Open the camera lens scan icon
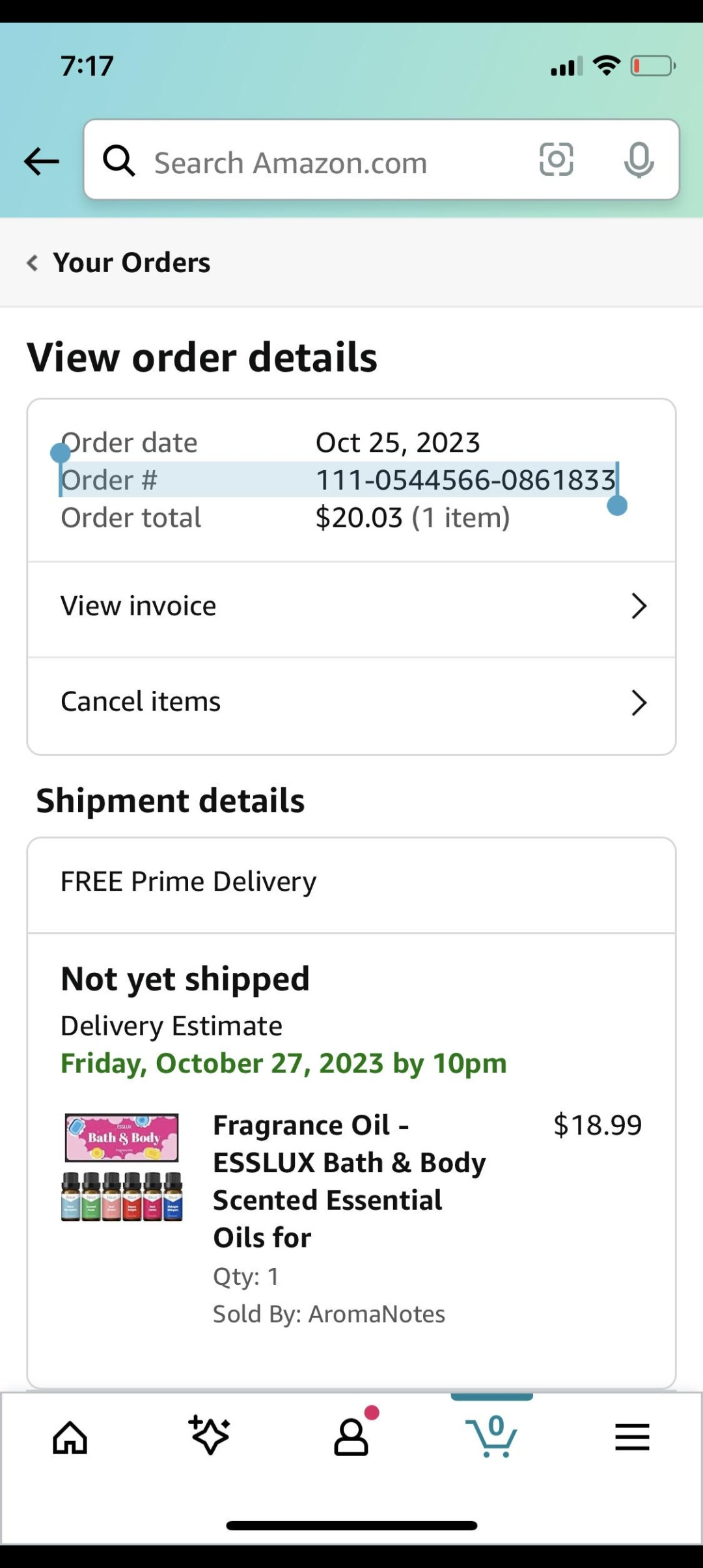The height and width of the screenshot is (1568, 703). (x=556, y=160)
